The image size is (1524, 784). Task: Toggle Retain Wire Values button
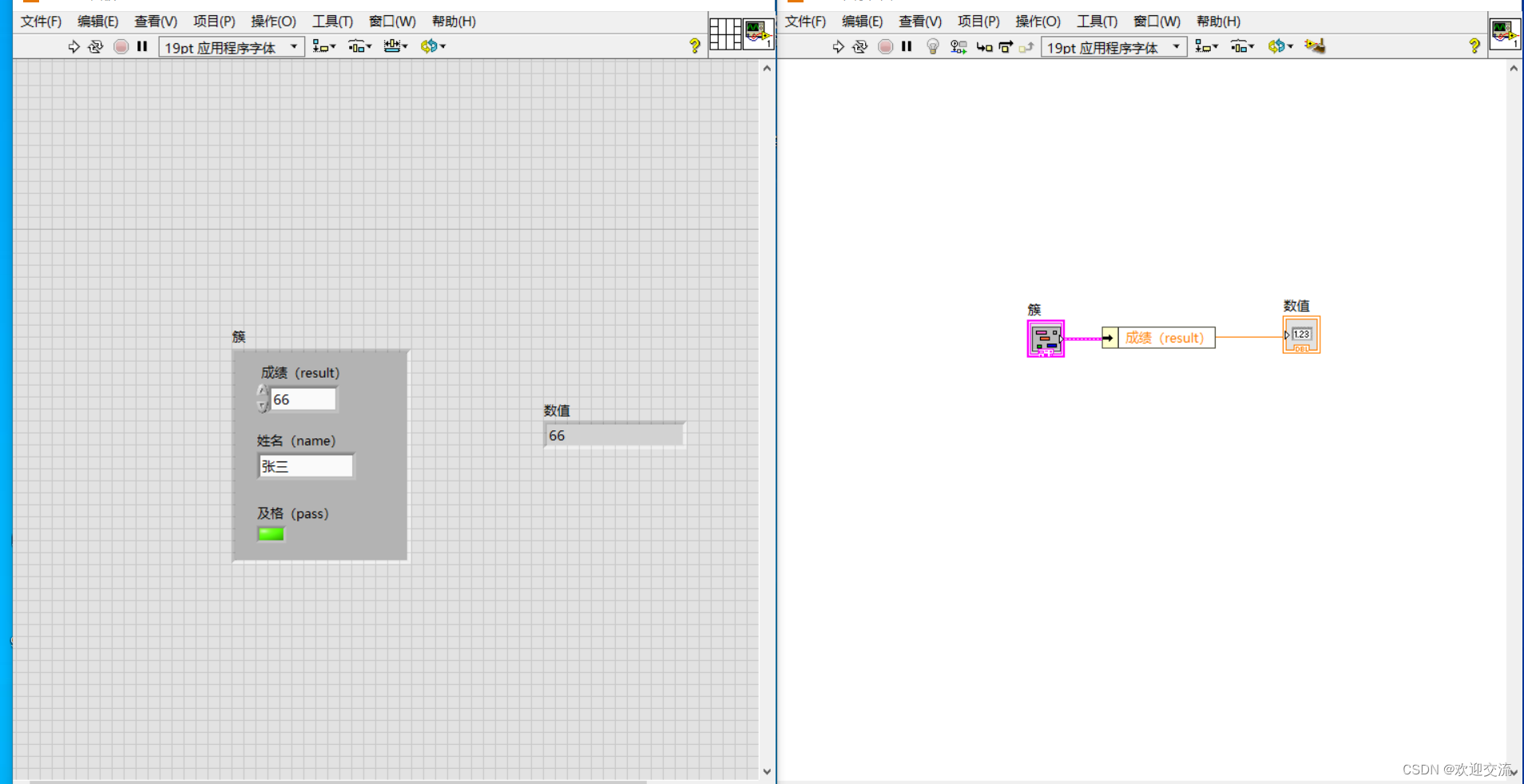point(958,46)
